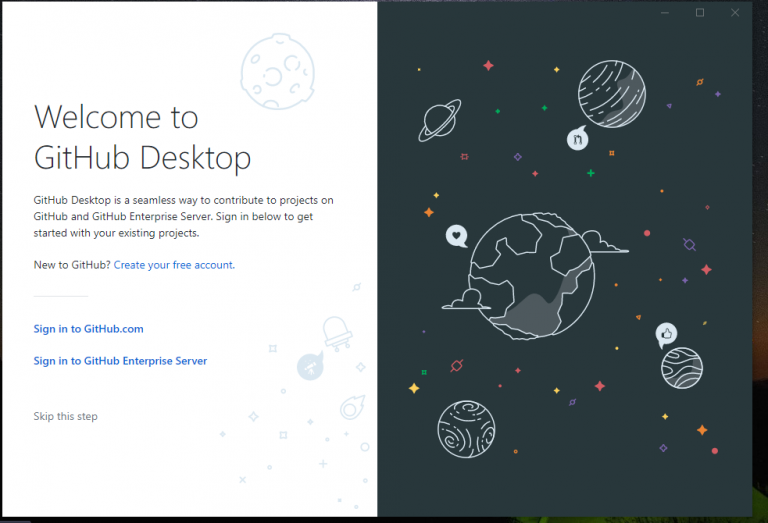Close the GitHub Desktop window

pos(736,12)
